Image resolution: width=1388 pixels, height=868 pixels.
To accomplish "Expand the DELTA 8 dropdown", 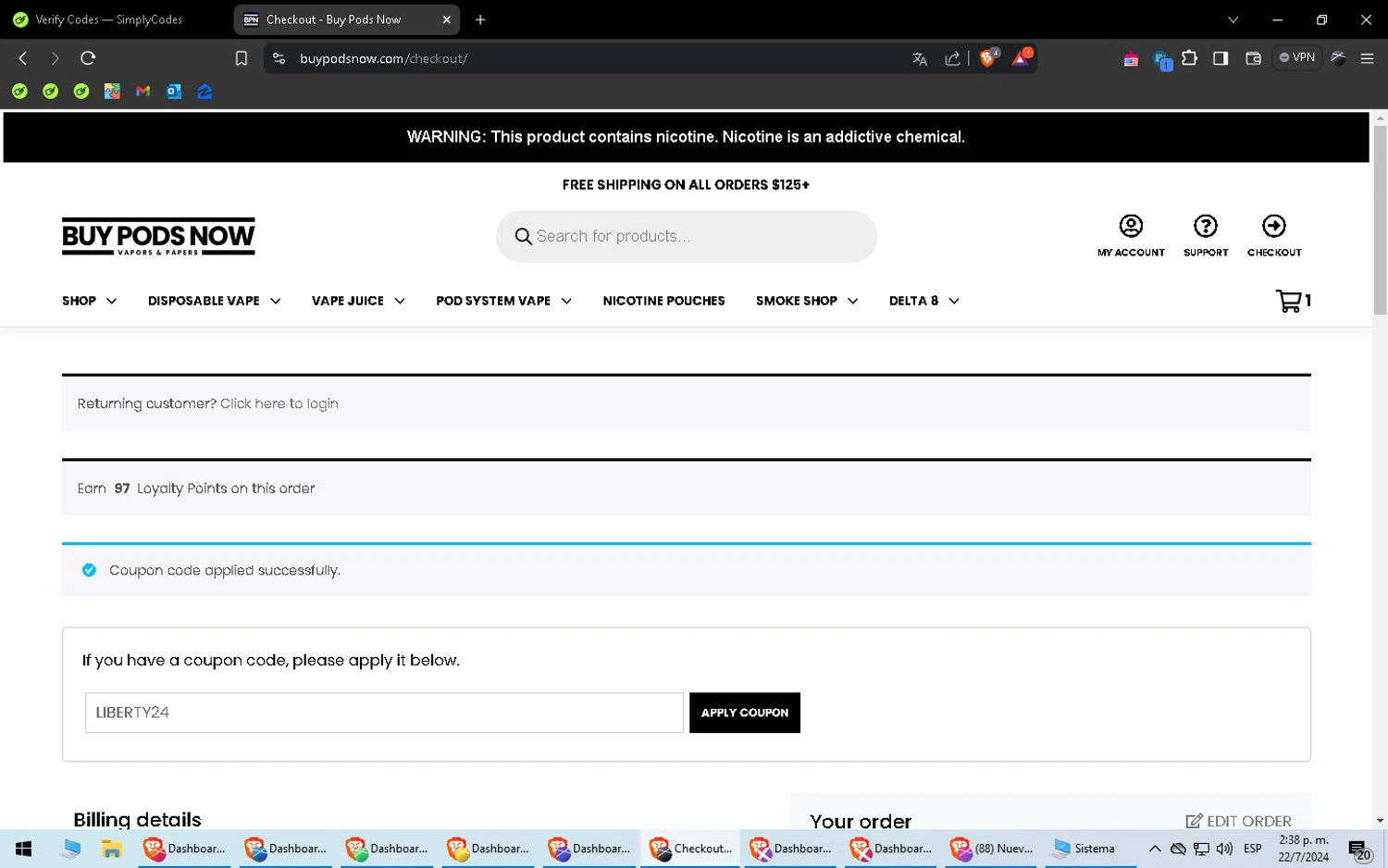I will [x=923, y=301].
